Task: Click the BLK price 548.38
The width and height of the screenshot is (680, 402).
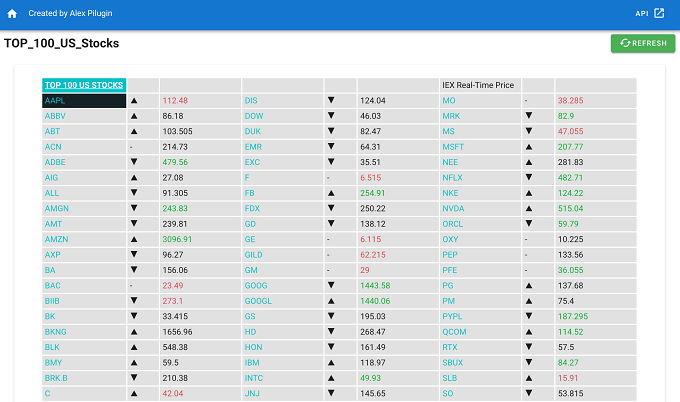Action: pyautogui.click(x=175, y=347)
